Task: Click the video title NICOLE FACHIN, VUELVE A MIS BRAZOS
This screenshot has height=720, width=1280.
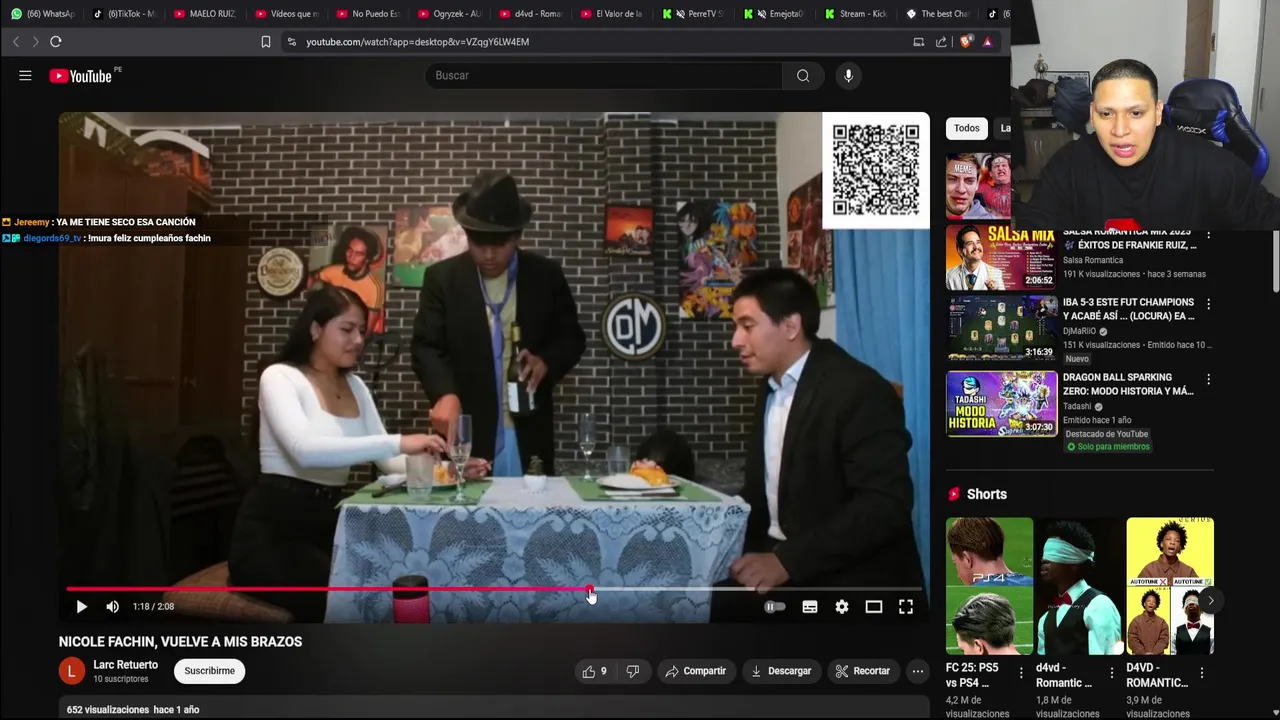Action: click(180, 642)
